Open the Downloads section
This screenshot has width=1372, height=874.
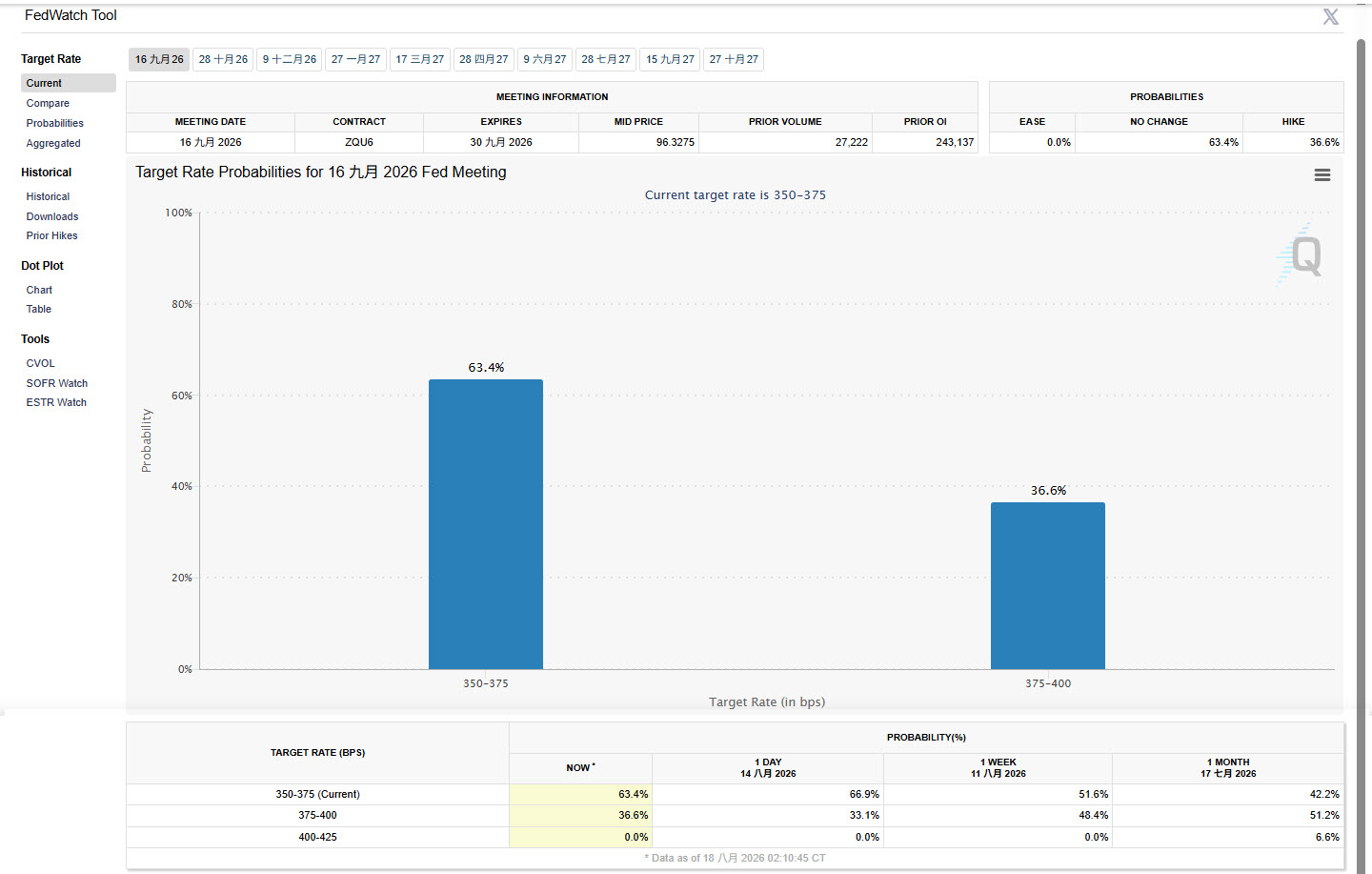point(52,216)
